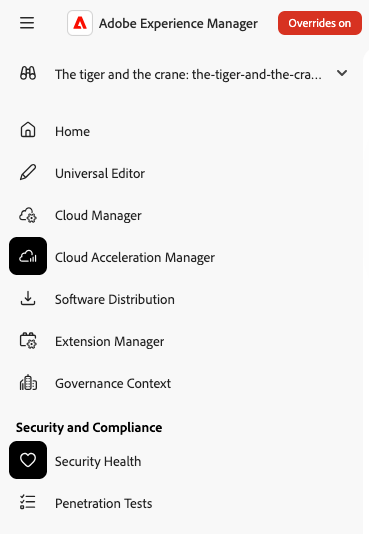This screenshot has height=534, width=369.
Task: Go to Home
Action: tap(73, 131)
